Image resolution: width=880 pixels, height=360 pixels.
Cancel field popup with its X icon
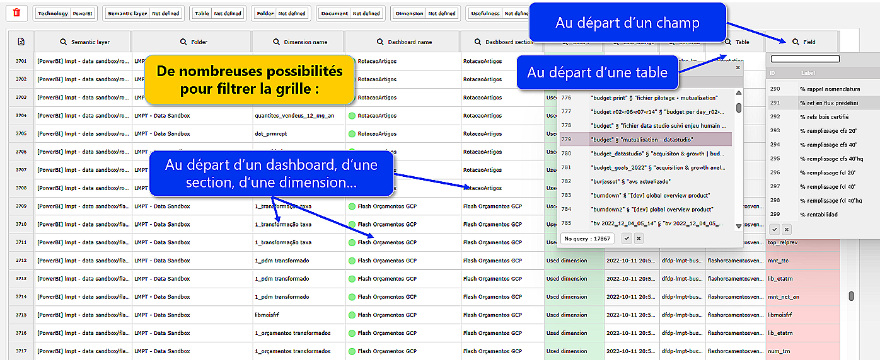tap(786, 229)
